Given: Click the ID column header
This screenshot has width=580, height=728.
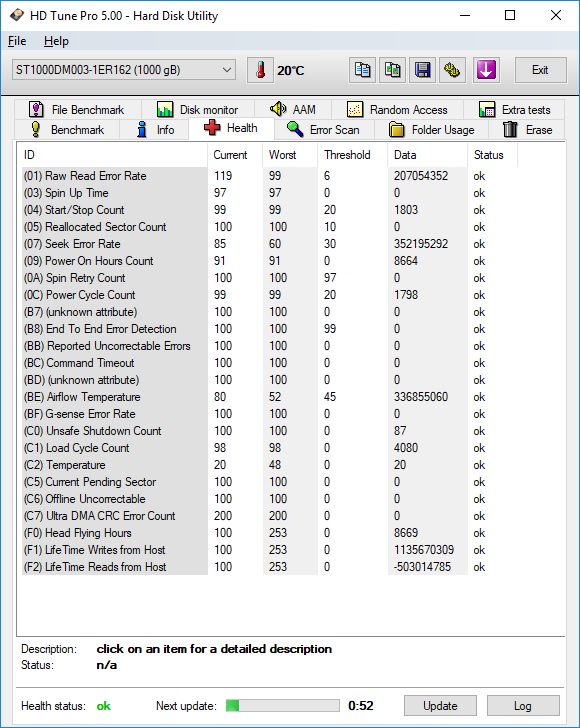Looking at the screenshot, I should [x=112, y=155].
